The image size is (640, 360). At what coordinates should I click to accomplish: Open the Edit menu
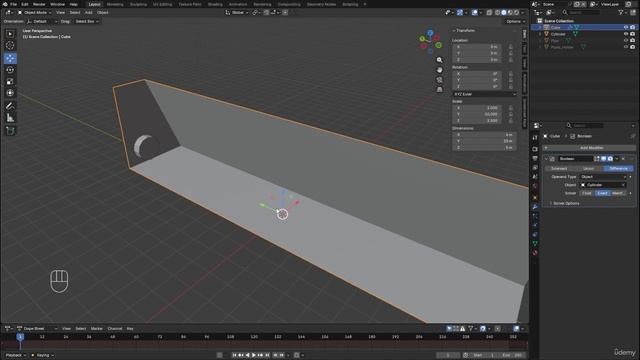pos(25,4)
